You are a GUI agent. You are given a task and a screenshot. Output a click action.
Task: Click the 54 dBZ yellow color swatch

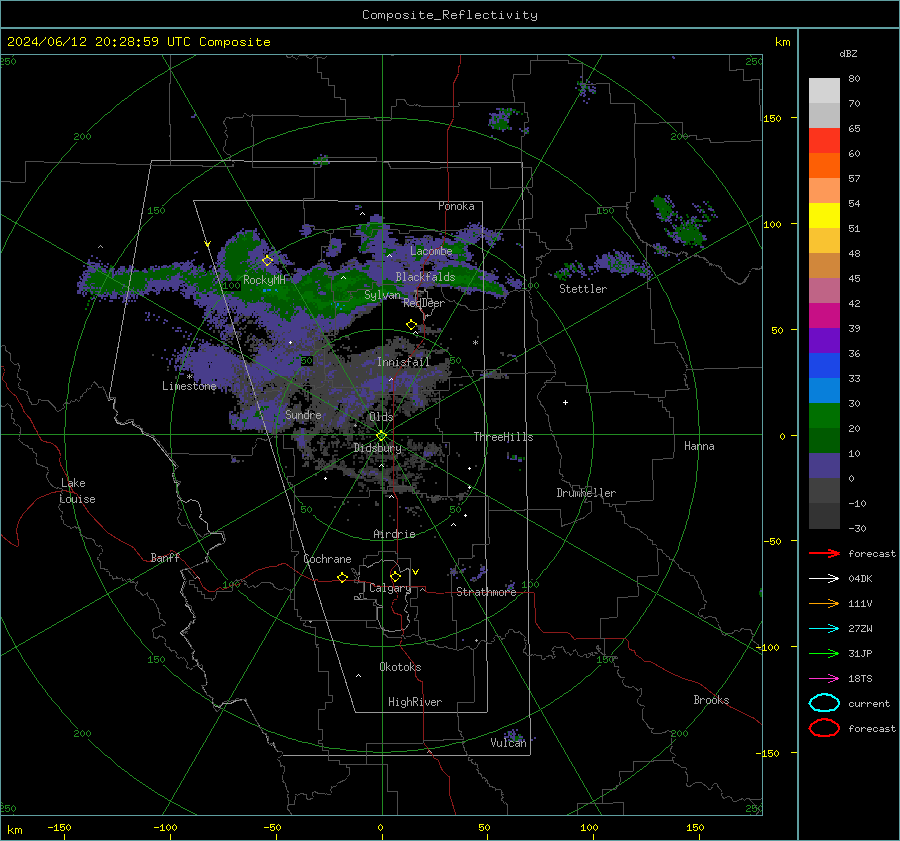click(x=824, y=215)
